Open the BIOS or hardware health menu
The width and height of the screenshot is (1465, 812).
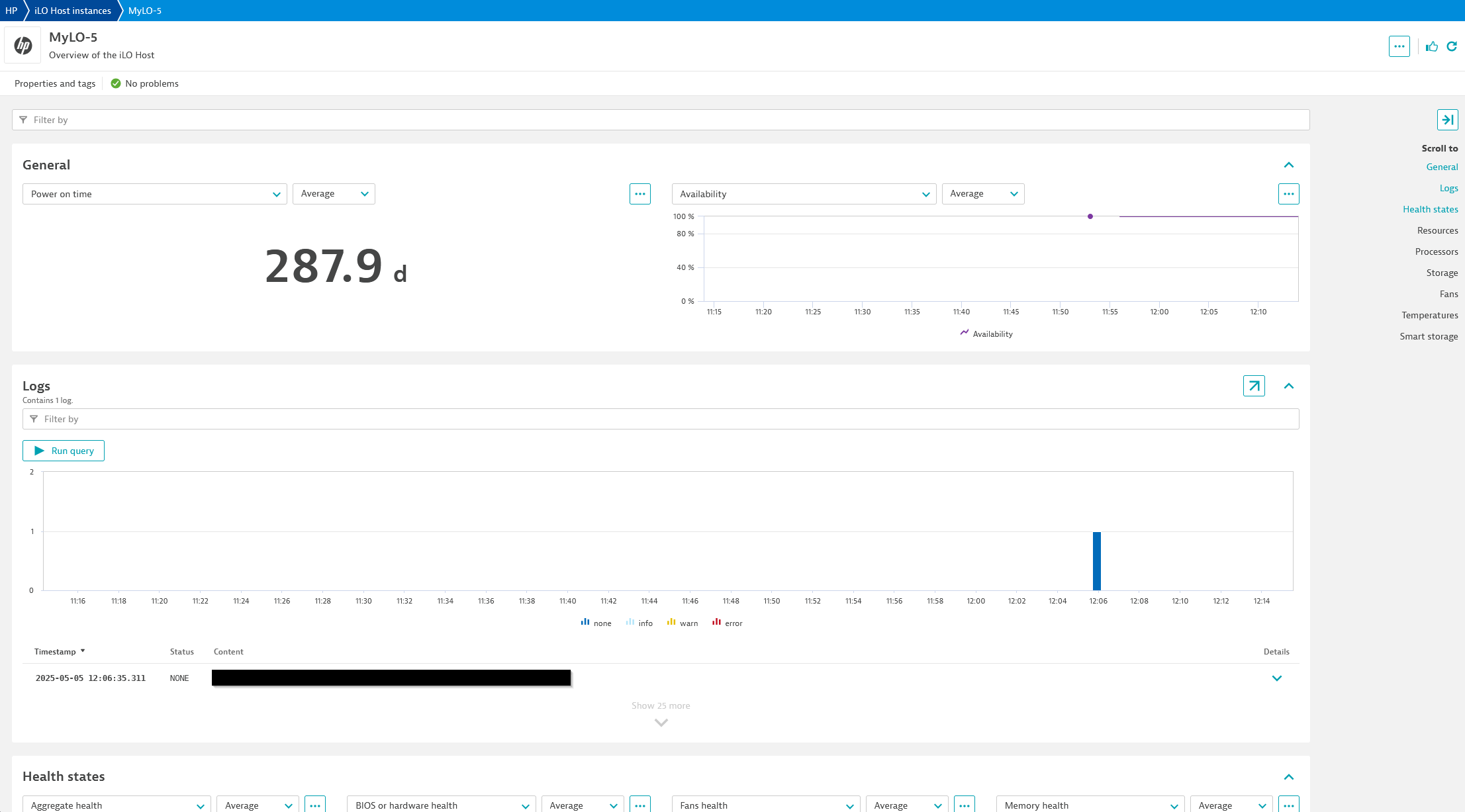pos(639,804)
